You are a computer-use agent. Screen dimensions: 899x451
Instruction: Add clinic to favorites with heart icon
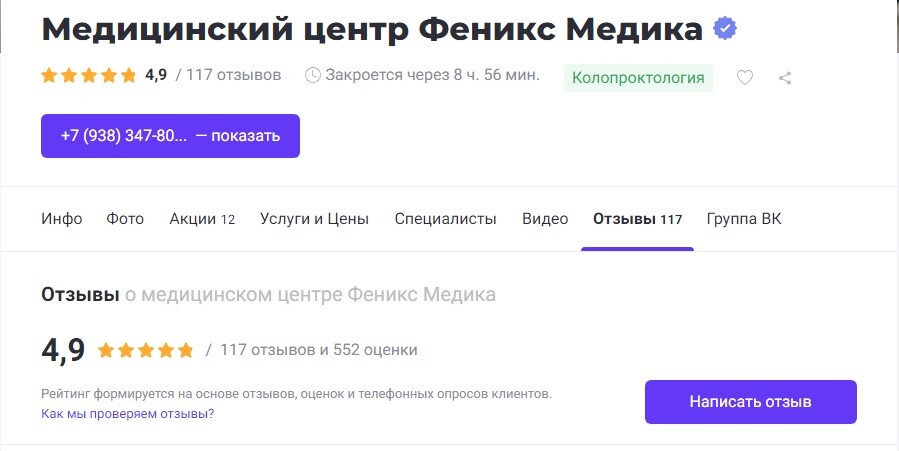click(745, 77)
